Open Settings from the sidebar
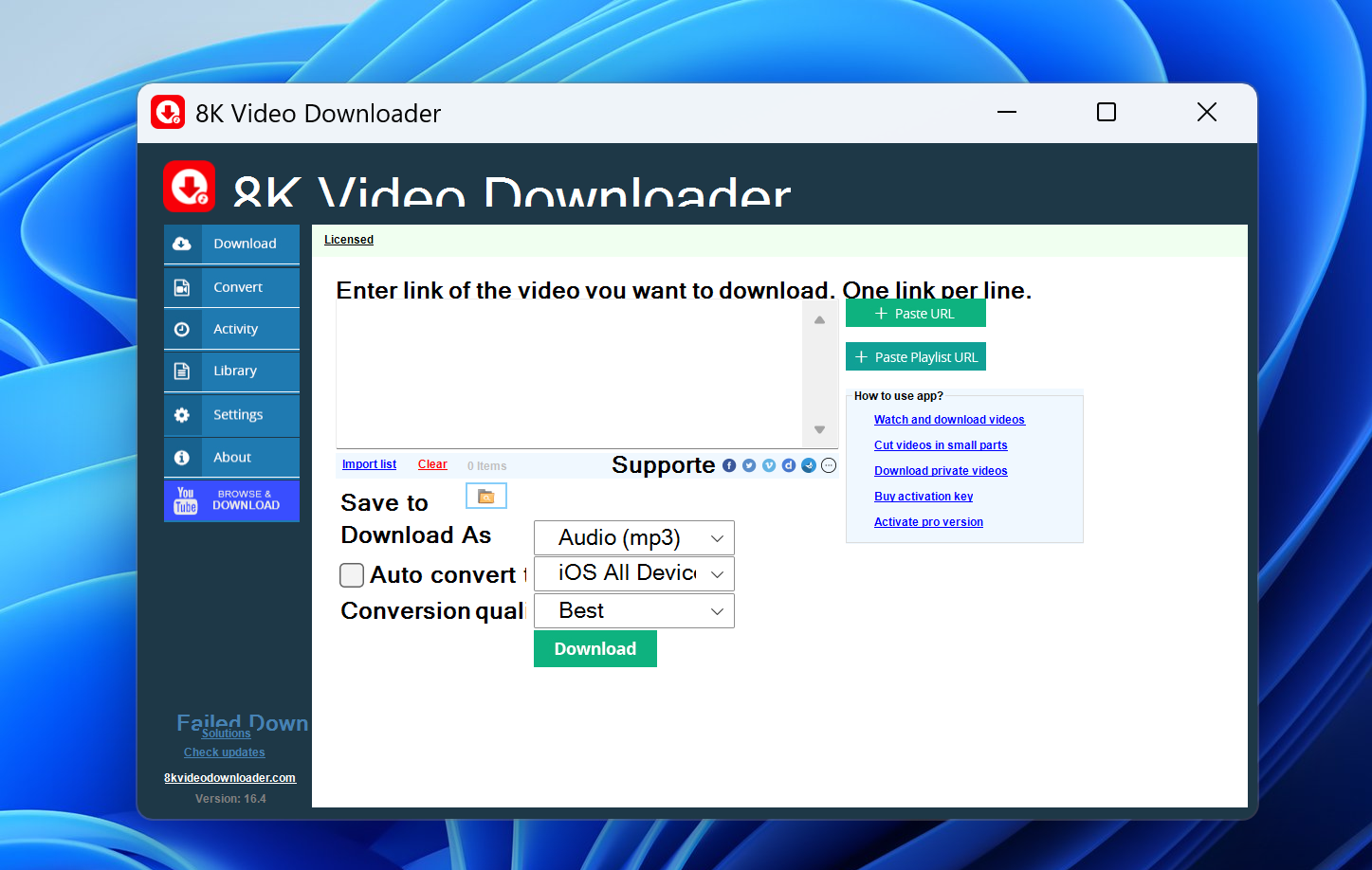This screenshot has height=870, width=1372. click(x=231, y=415)
